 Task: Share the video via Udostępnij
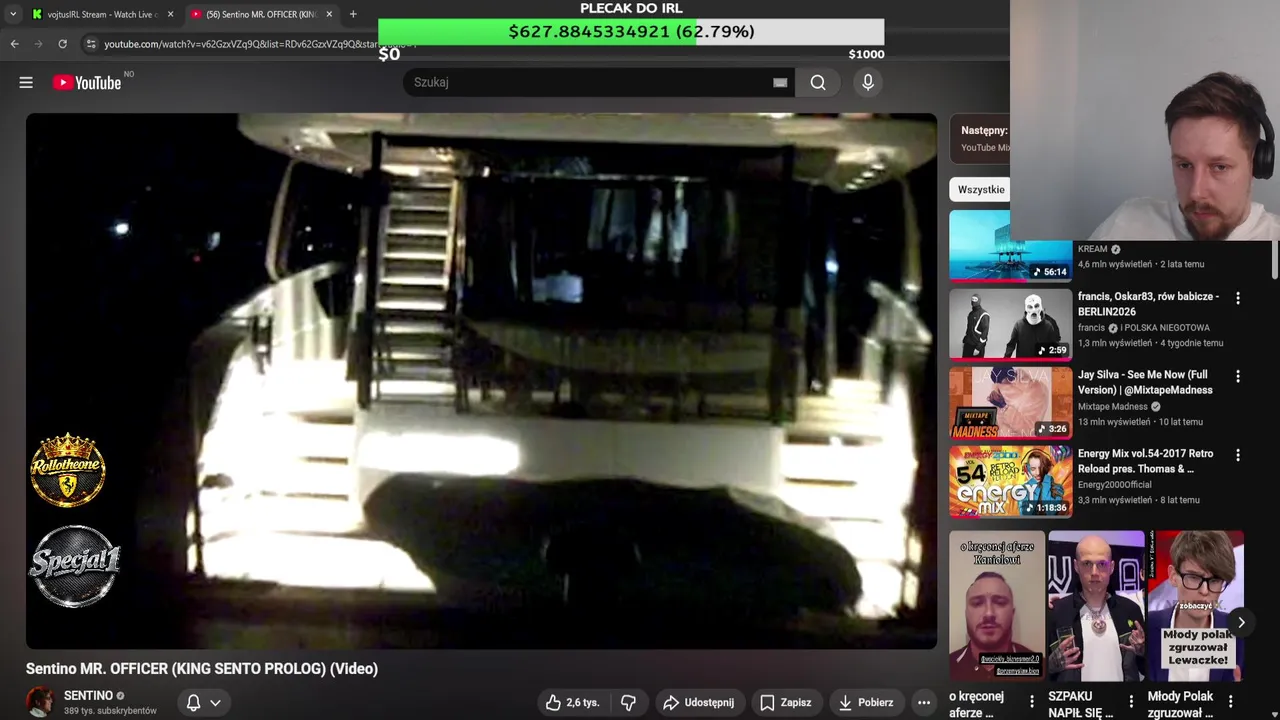point(698,702)
